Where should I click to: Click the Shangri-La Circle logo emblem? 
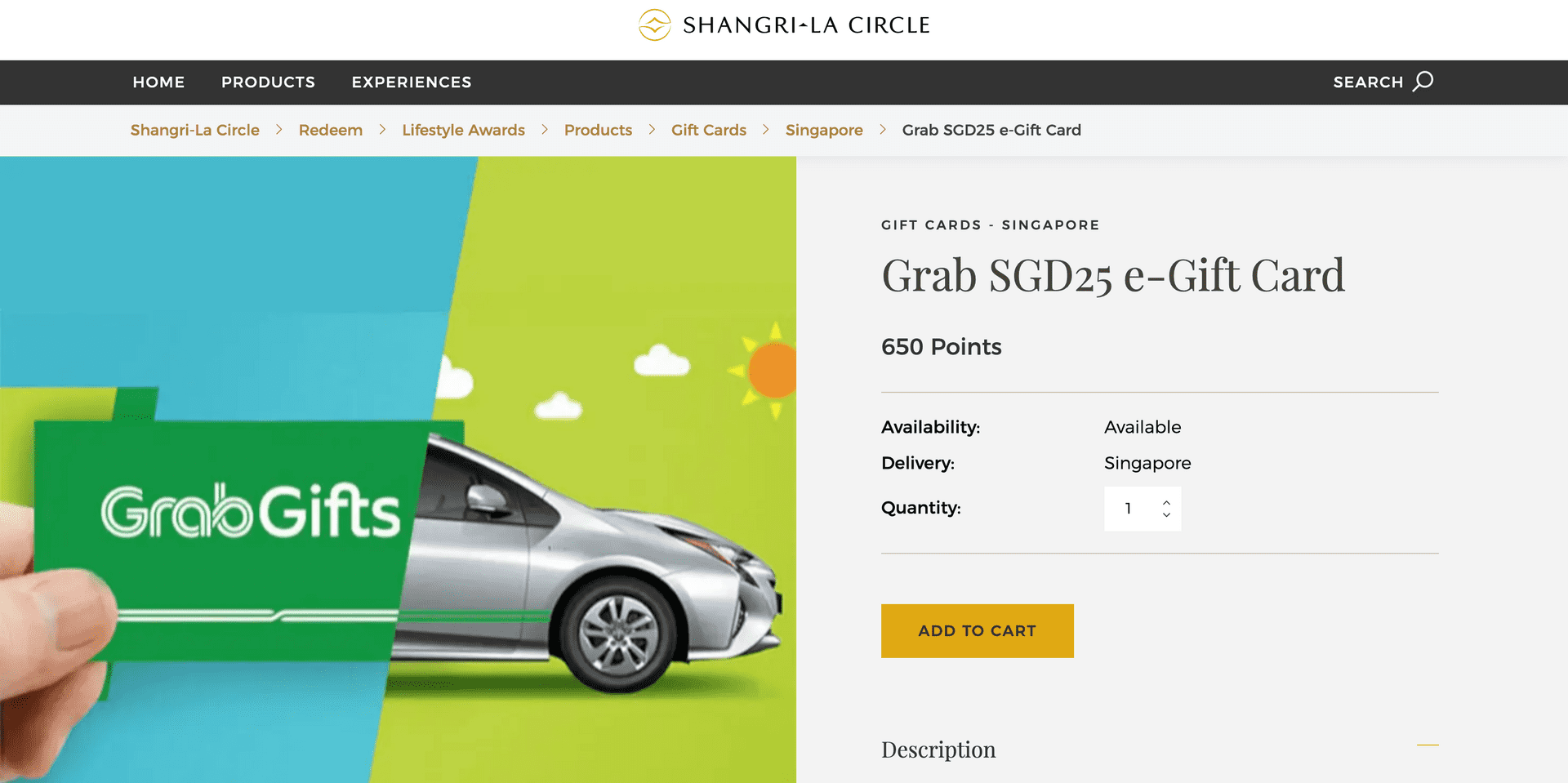coord(654,24)
